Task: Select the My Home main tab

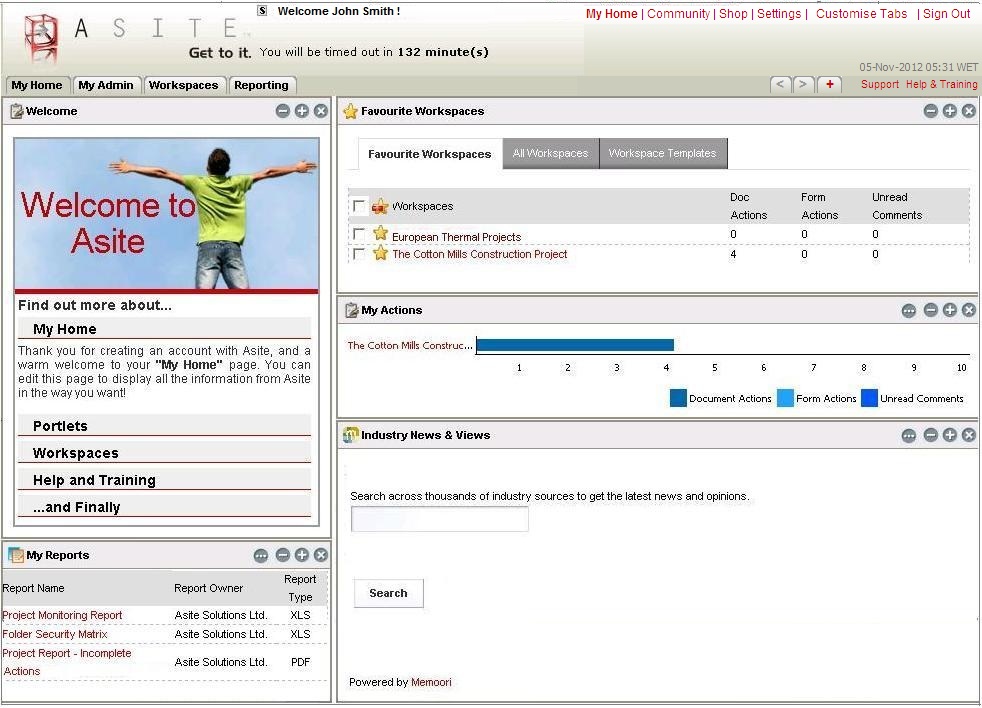Action: (x=37, y=85)
